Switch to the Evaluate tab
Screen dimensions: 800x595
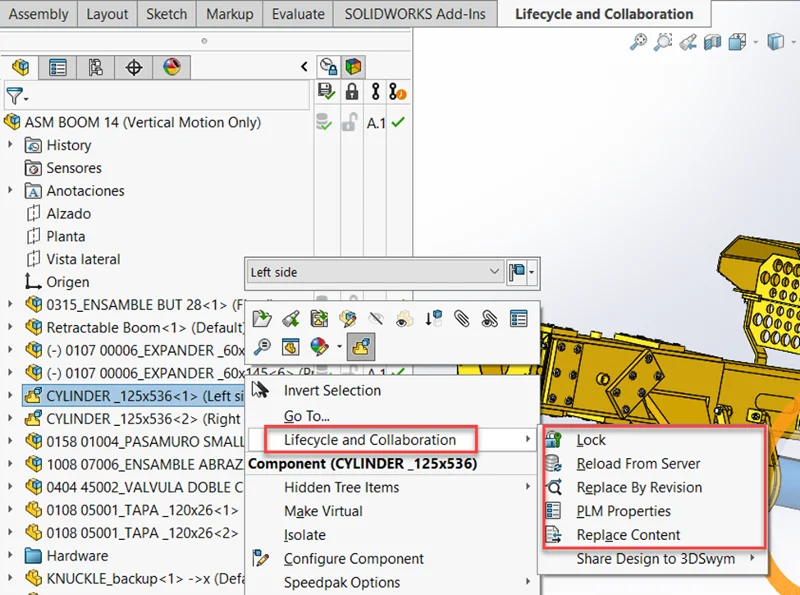pos(298,14)
